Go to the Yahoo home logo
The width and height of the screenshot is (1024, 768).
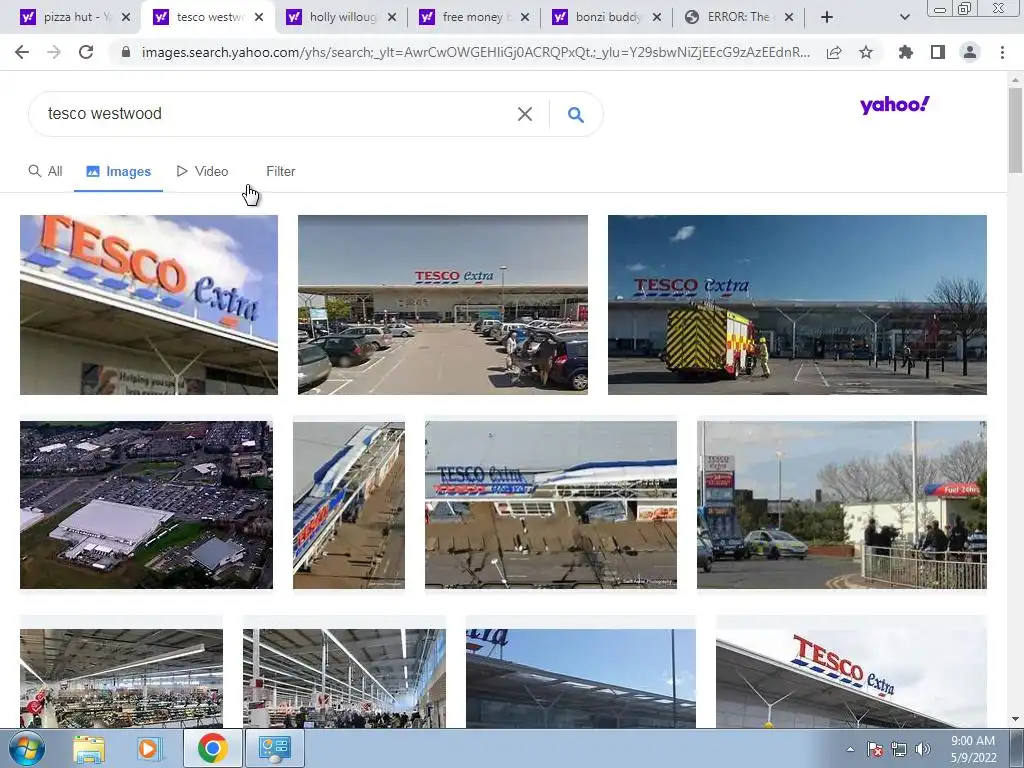coord(894,104)
